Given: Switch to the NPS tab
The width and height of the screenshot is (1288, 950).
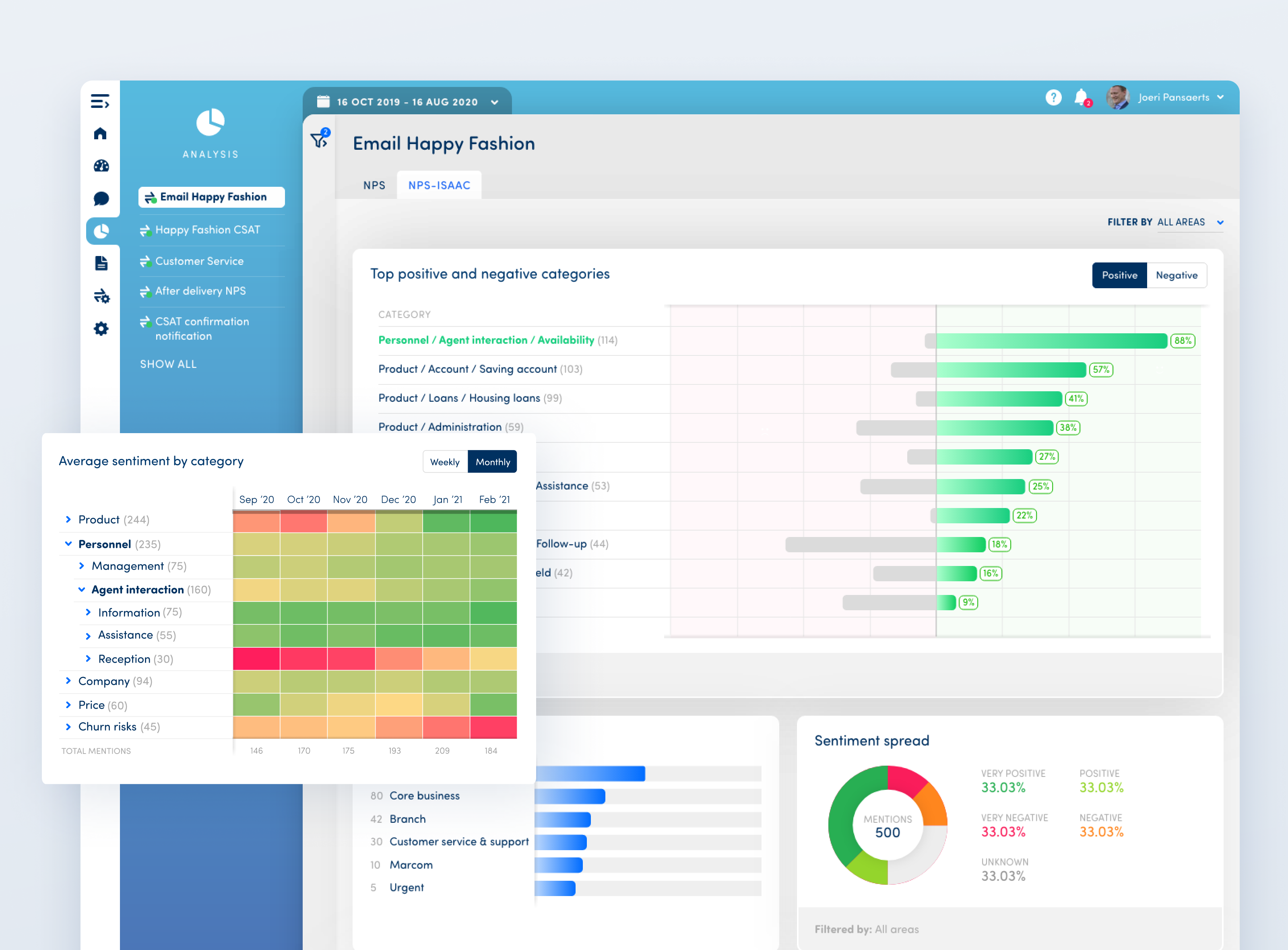Looking at the screenshot, I should pyautogui.click(x=374, y=185).
